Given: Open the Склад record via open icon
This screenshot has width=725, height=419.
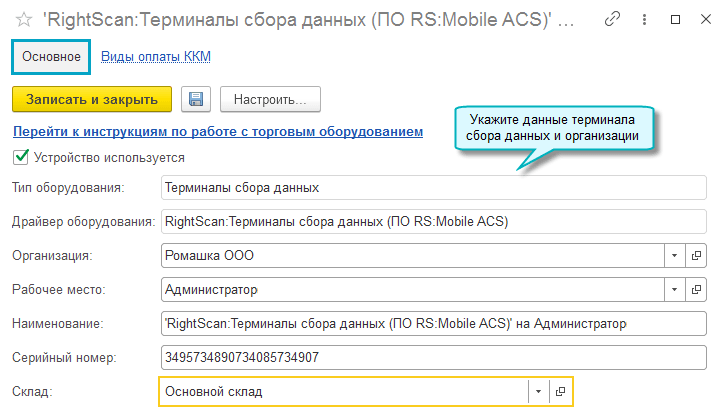Looking at the screenshot, I should [560, 391].
